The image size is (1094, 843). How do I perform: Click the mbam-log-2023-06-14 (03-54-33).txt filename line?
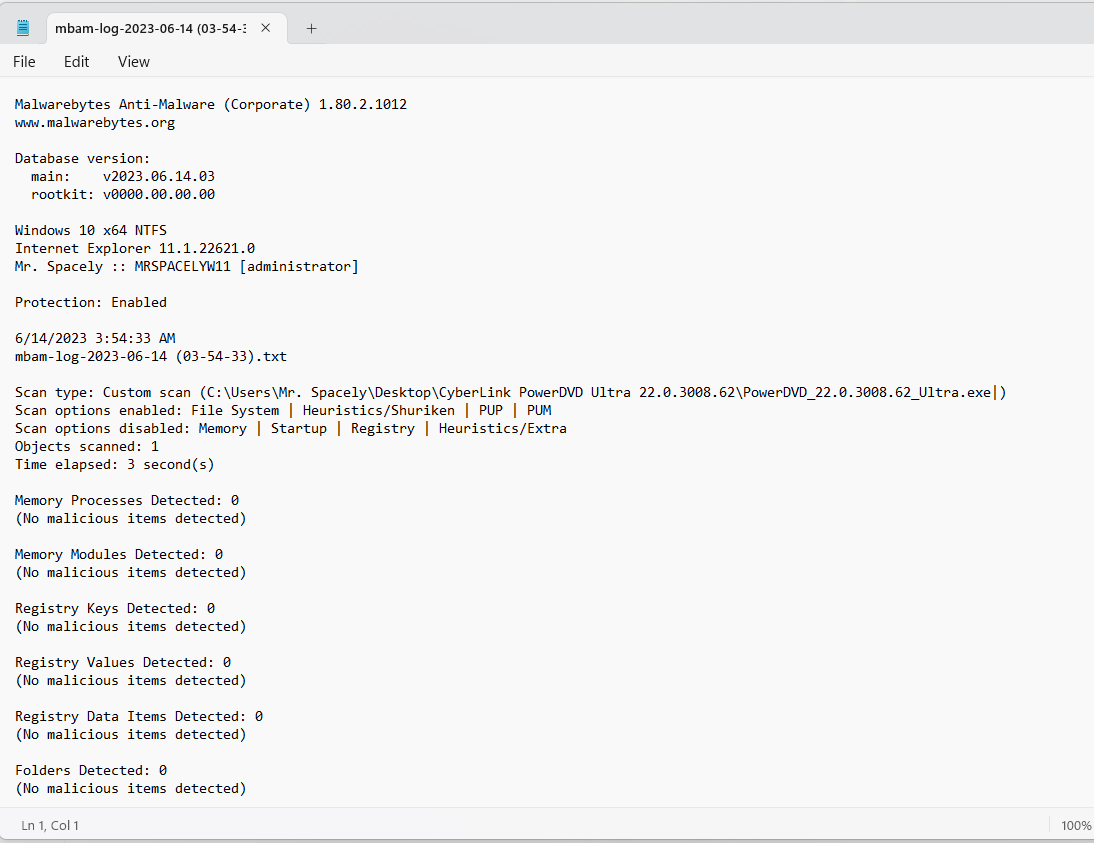point(151,357)
